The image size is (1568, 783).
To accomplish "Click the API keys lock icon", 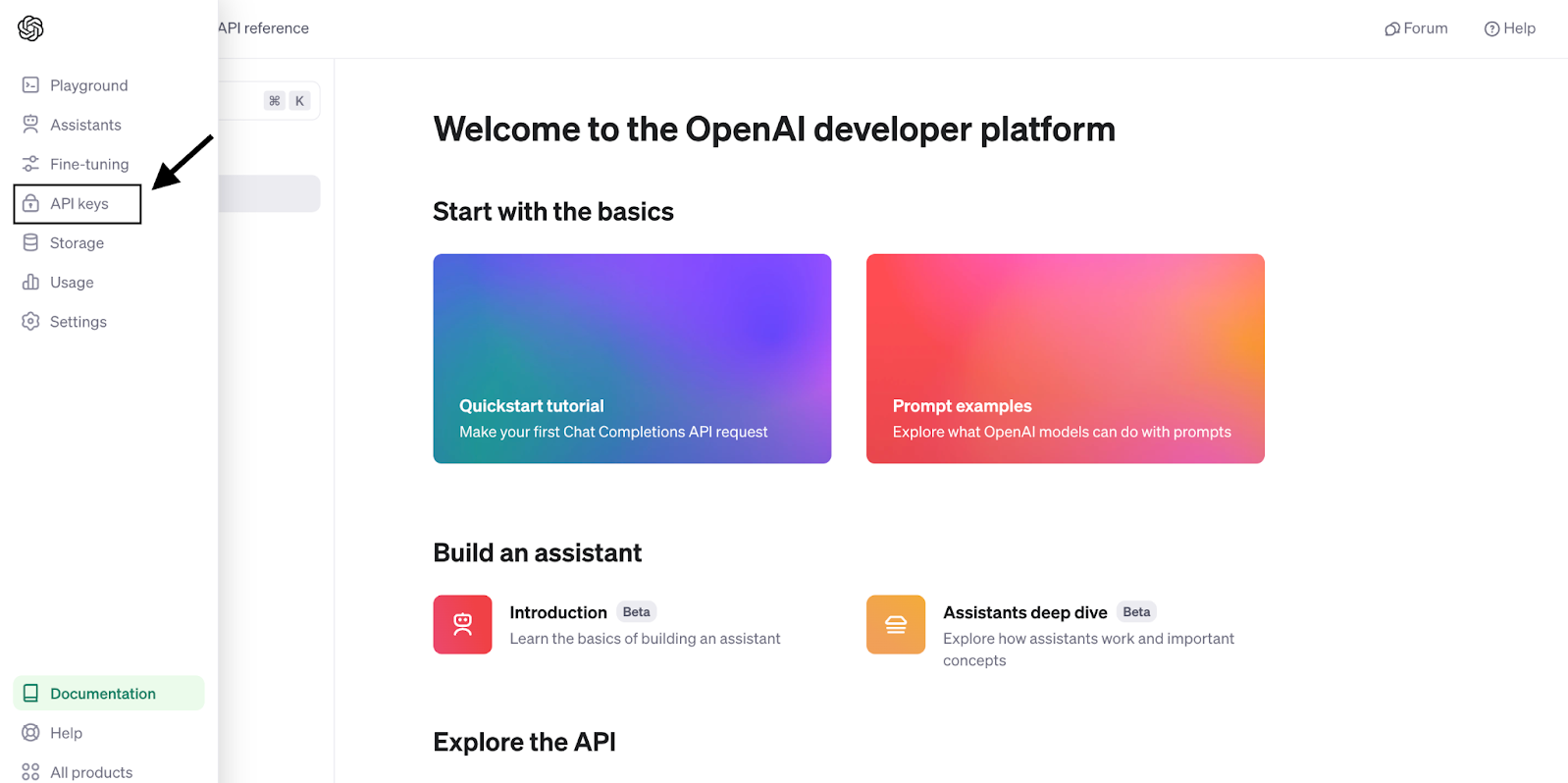I will click(30, 203).
